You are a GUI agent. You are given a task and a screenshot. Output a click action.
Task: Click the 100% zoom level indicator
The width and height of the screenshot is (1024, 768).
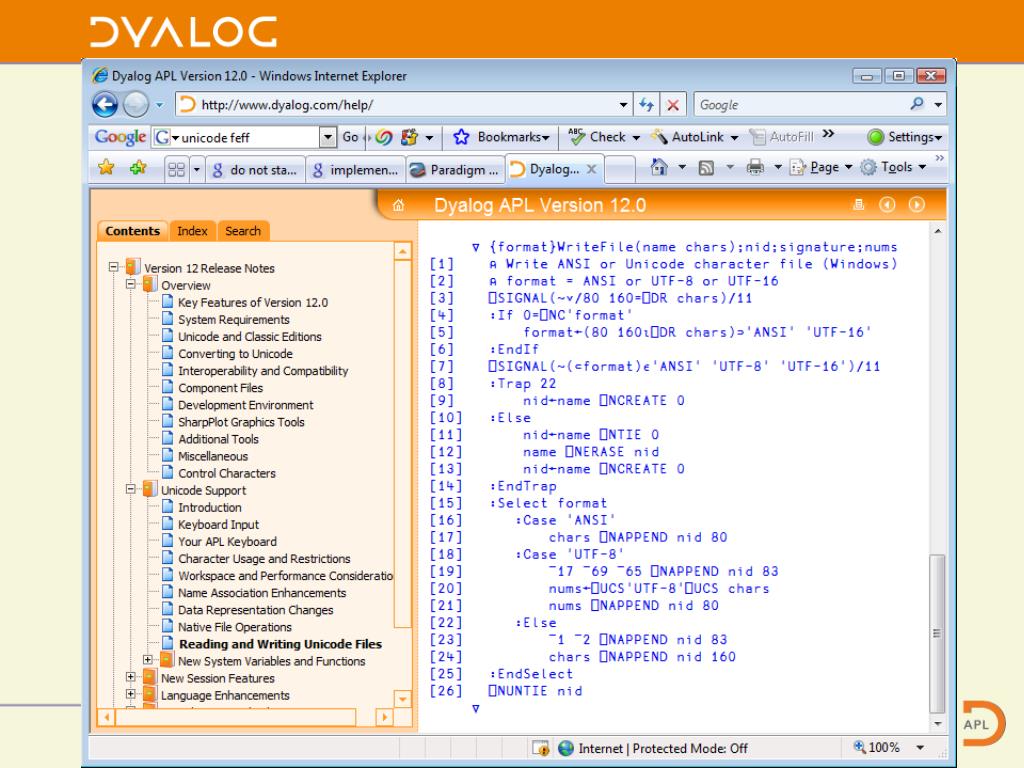click(877, 747)
